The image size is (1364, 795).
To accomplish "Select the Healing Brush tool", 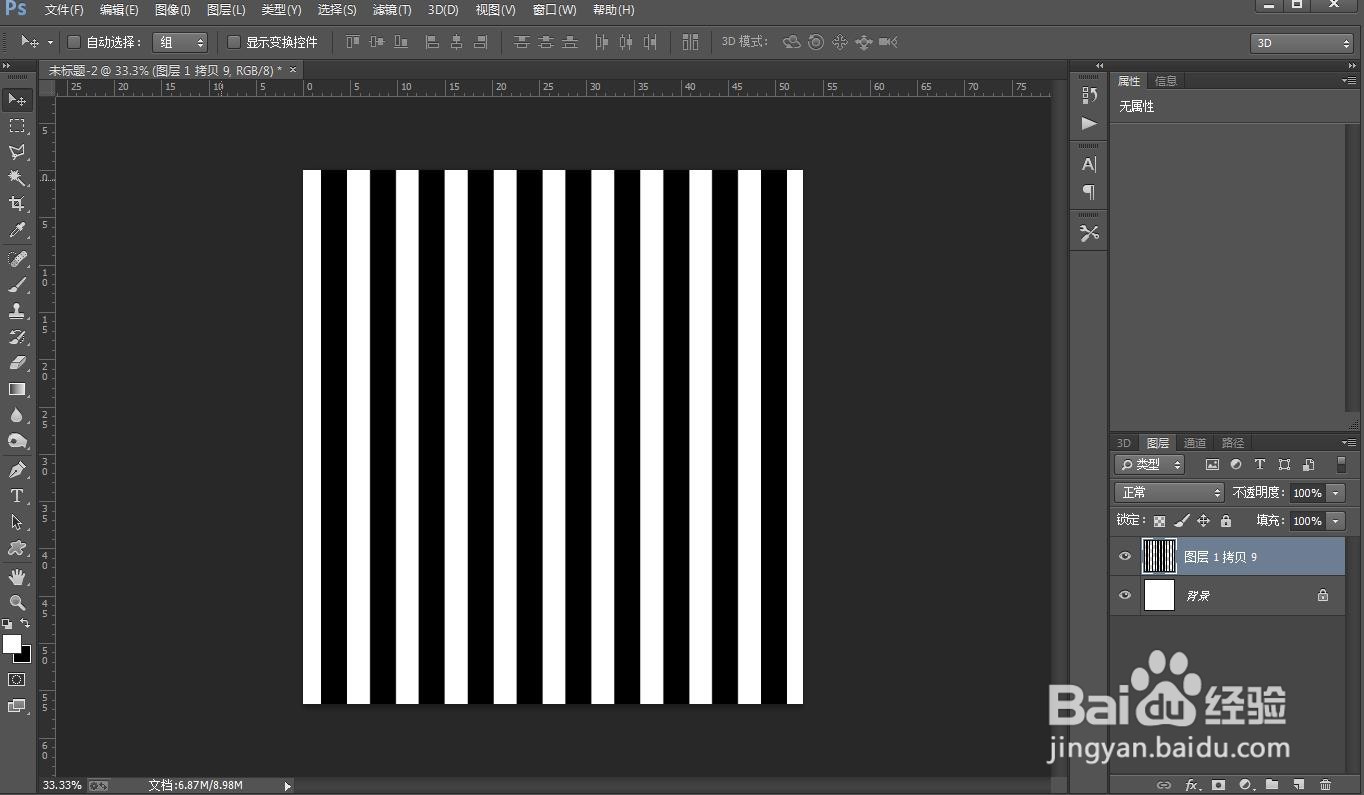I will click(x=17, y=259).
